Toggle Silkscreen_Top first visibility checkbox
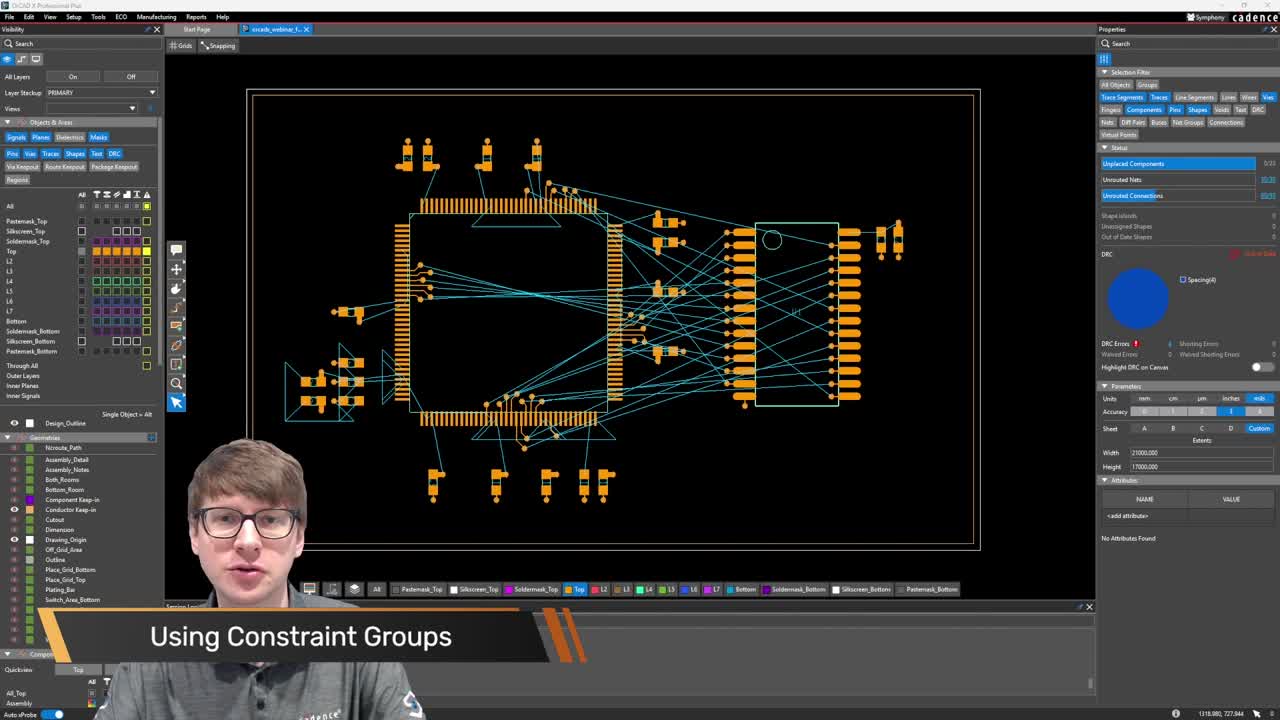Image resolution: width=1280 pixels, height=720 pixels. point(82,231)
